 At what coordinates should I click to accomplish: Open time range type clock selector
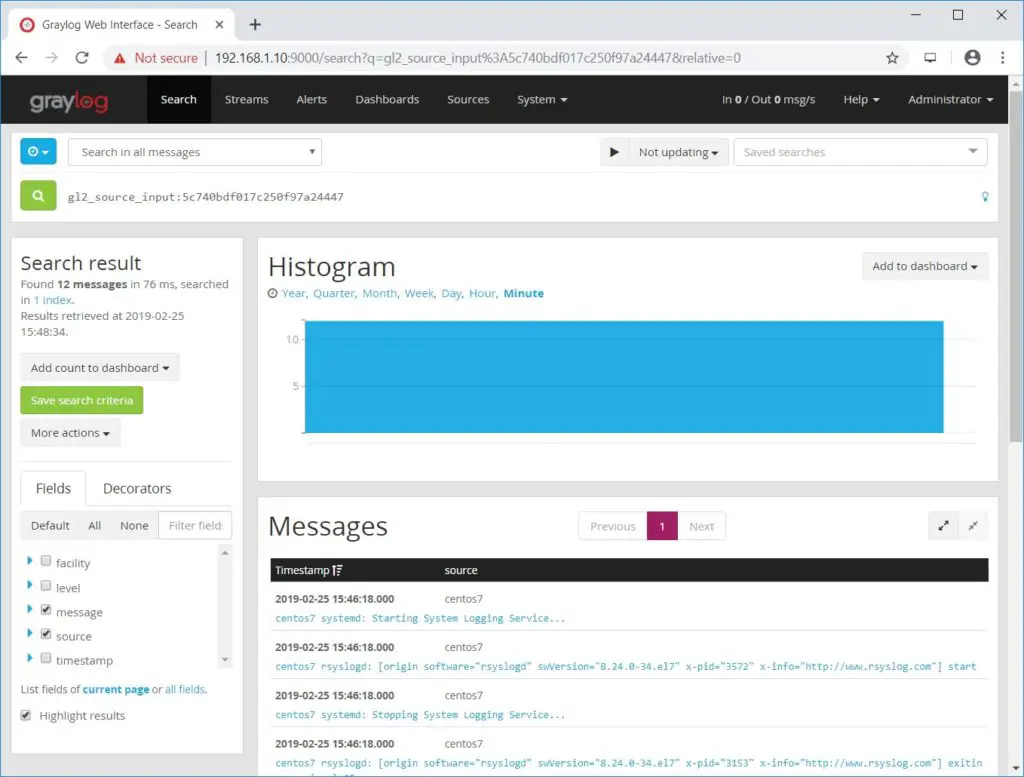click(x=38, y=151)
